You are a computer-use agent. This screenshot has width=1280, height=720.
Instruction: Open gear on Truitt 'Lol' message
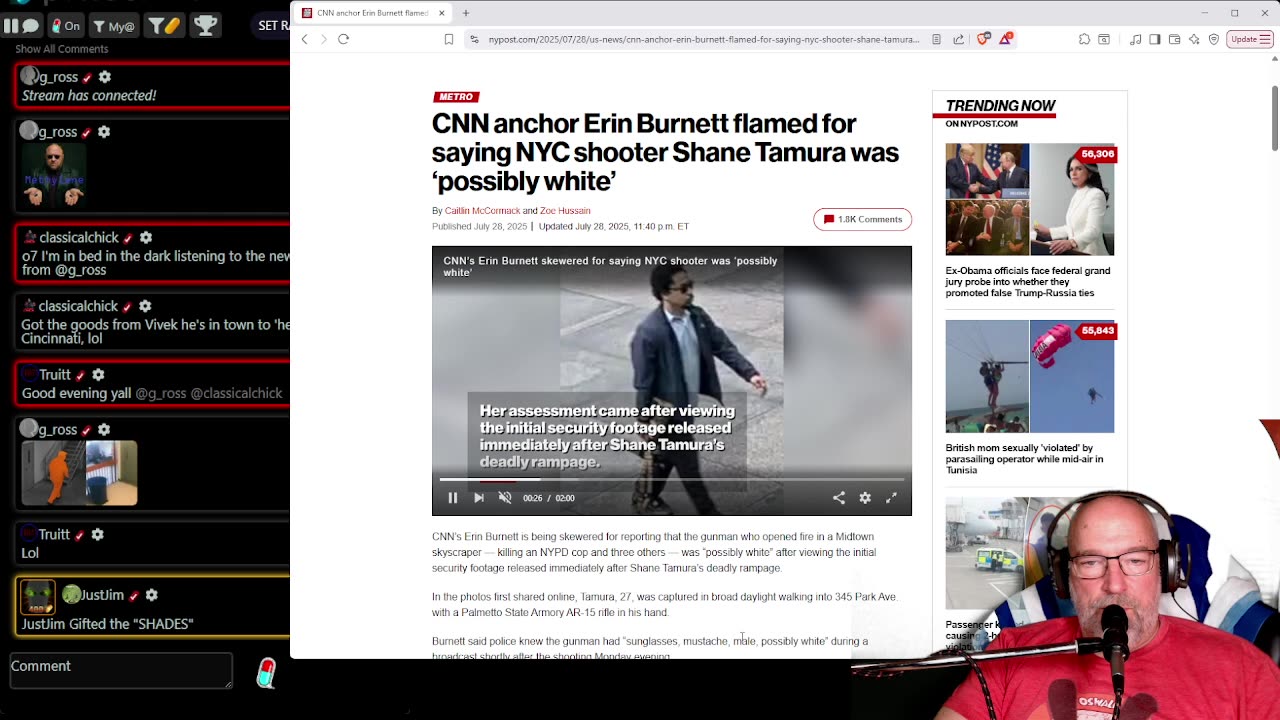[x=98, y=535]
